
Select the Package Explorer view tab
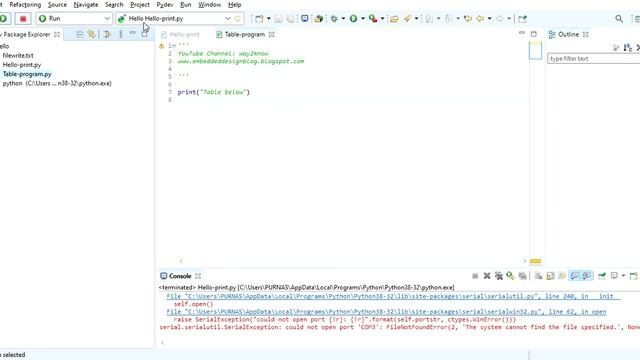(x=27, y=34)
